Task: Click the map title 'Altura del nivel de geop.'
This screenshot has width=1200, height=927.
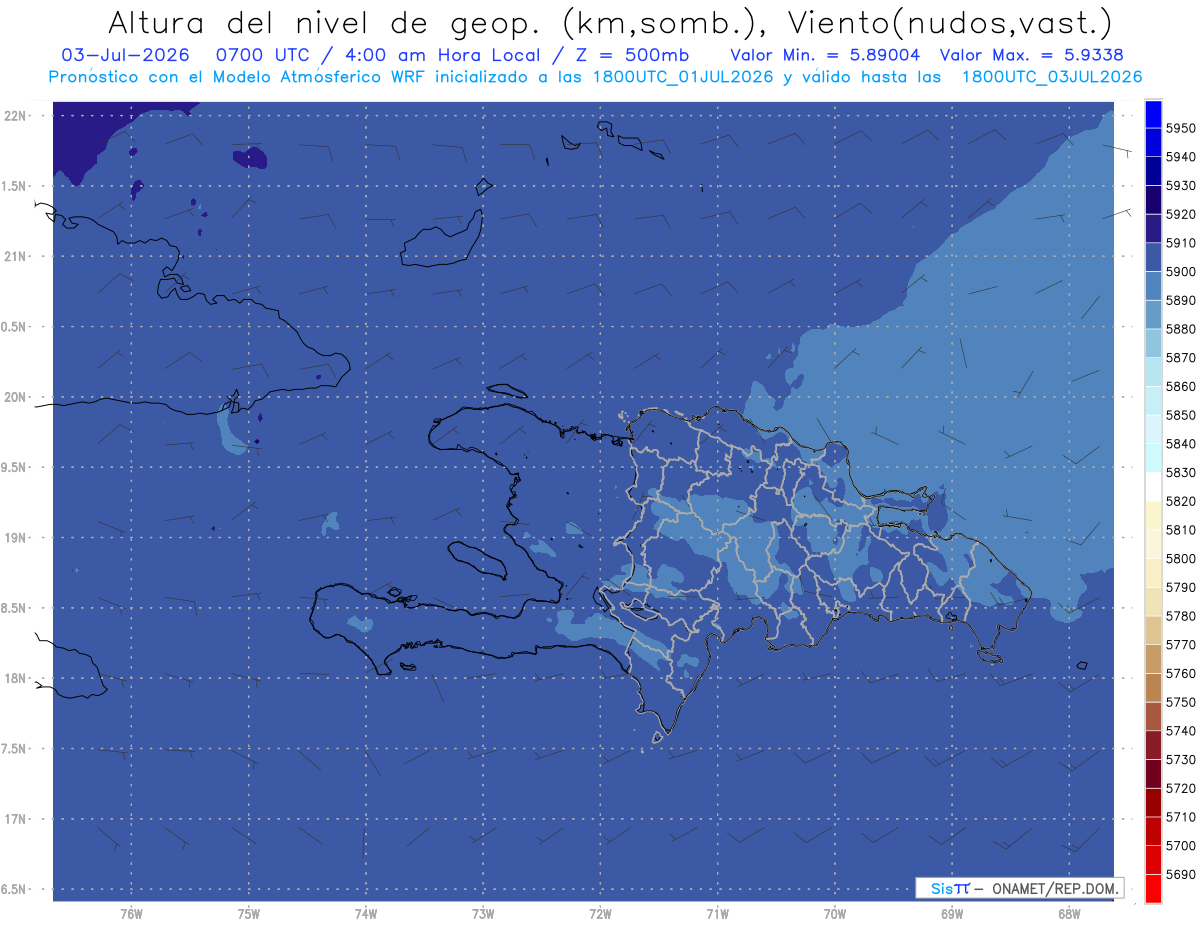Action: pyautogui.click(x=322, y=22)
